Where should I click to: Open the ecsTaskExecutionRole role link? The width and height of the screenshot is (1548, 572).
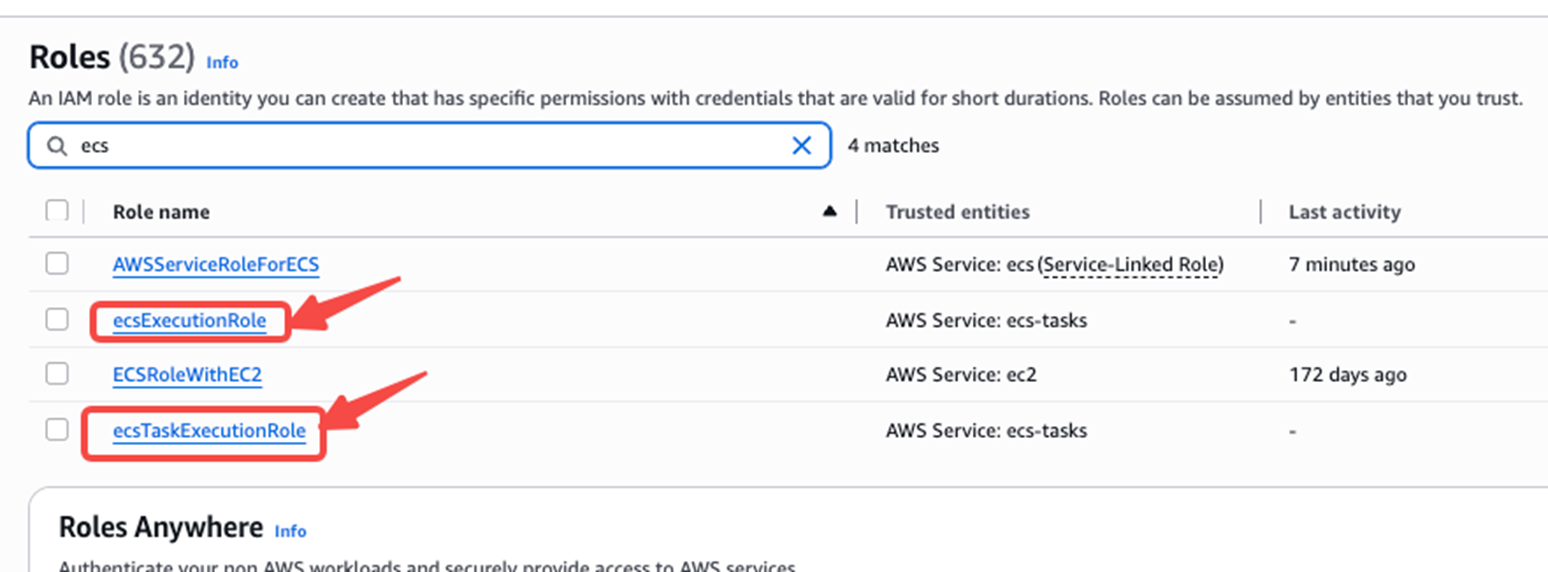click(209, 431)
